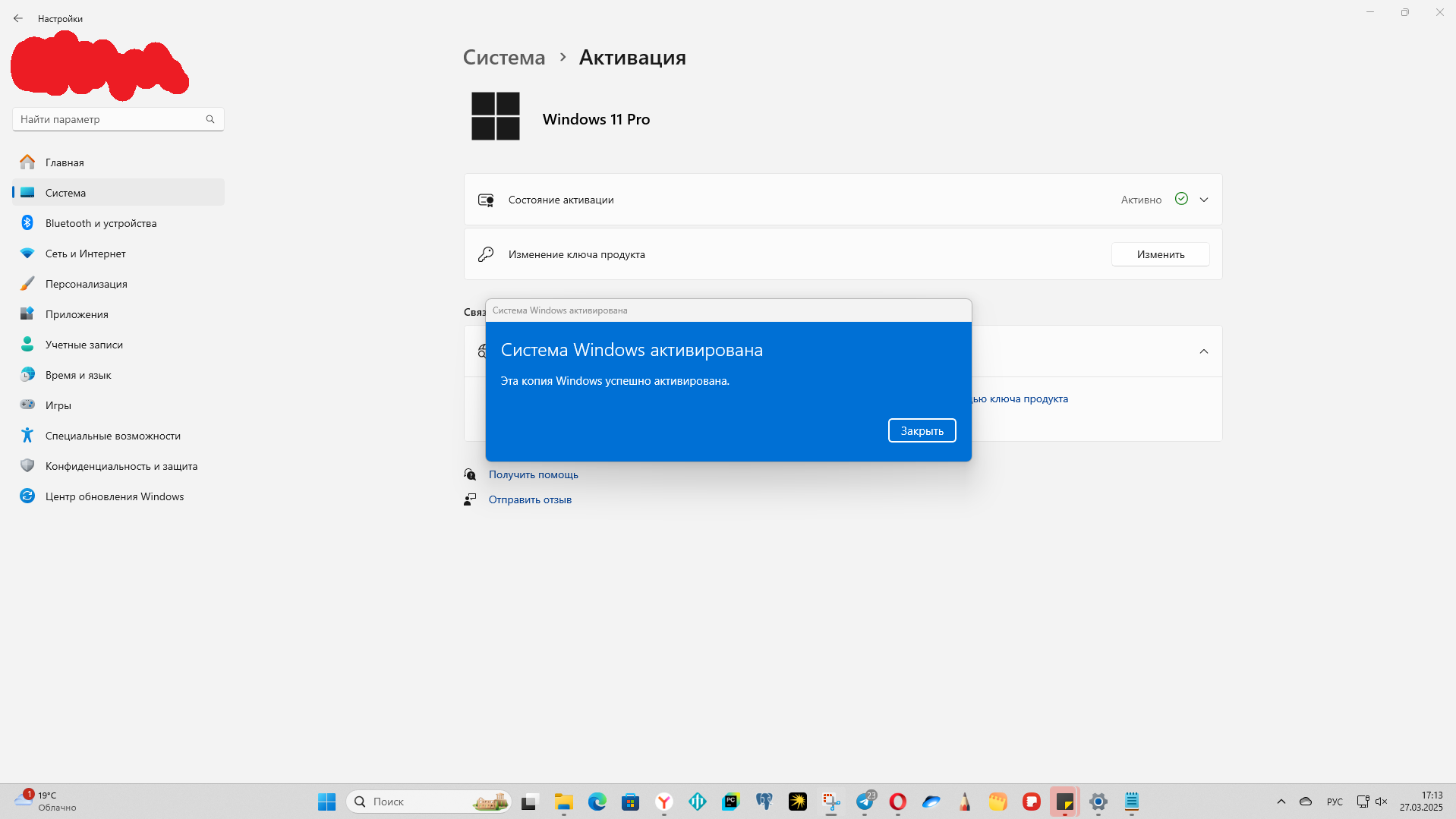Open the clock showing 17:13

point(1421,802)
